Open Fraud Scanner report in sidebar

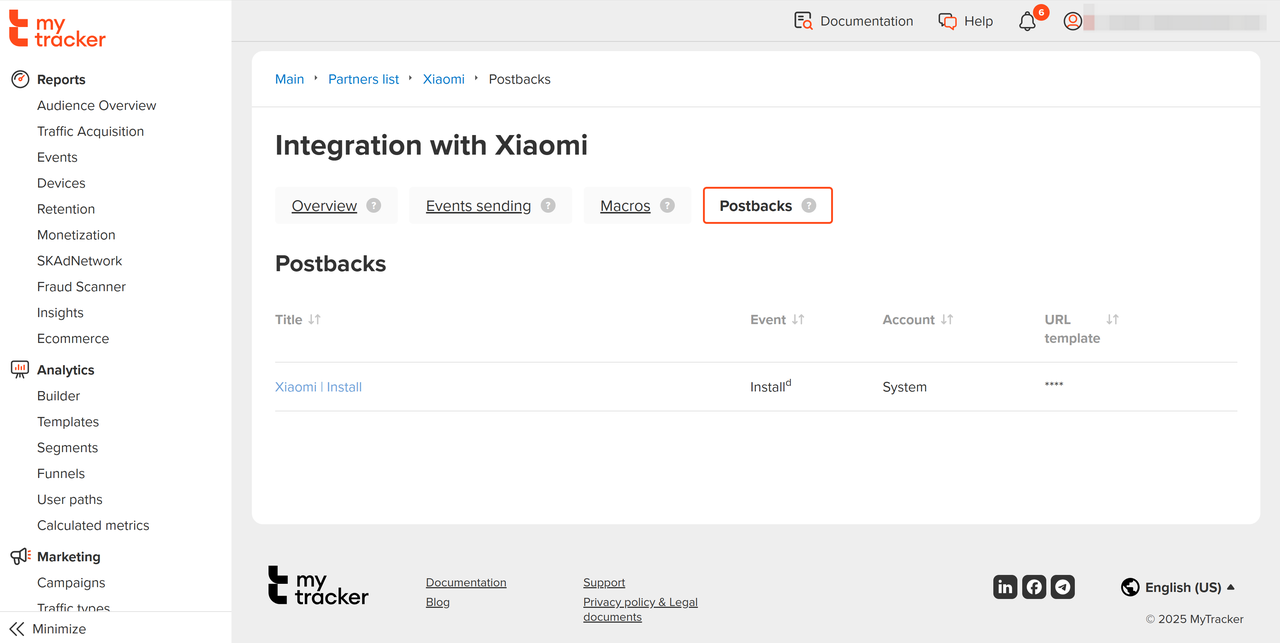pos(81,287)
